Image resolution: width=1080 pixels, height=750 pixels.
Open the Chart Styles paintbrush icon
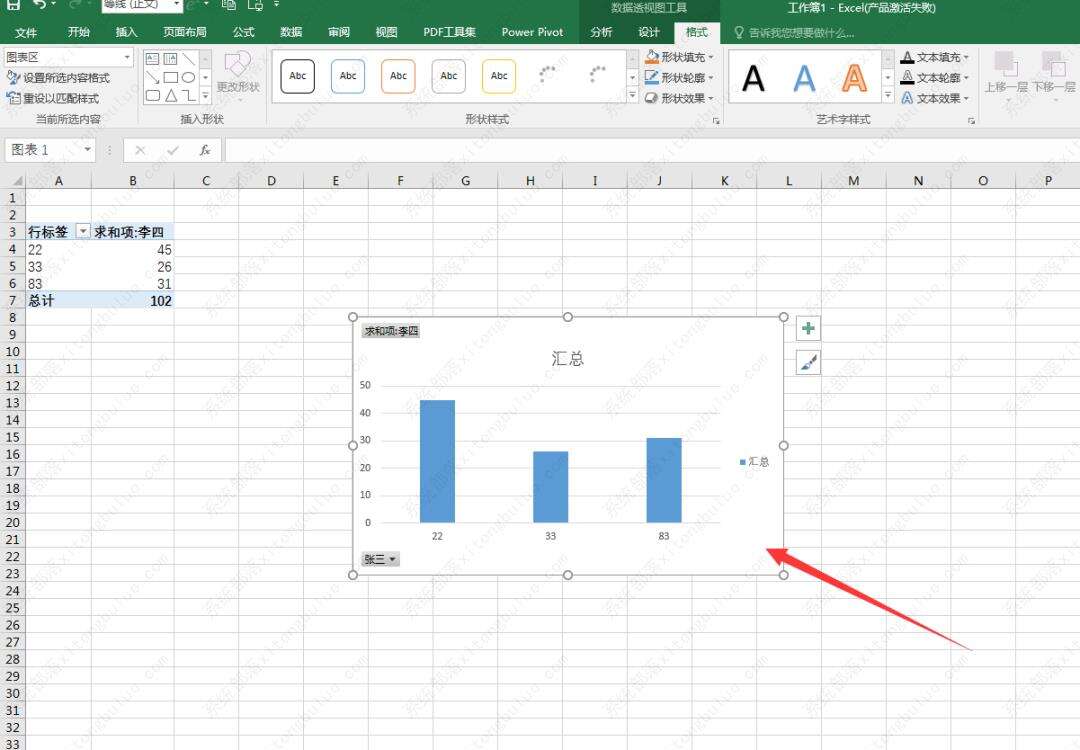pyautogui.click(x=808, y=363)
